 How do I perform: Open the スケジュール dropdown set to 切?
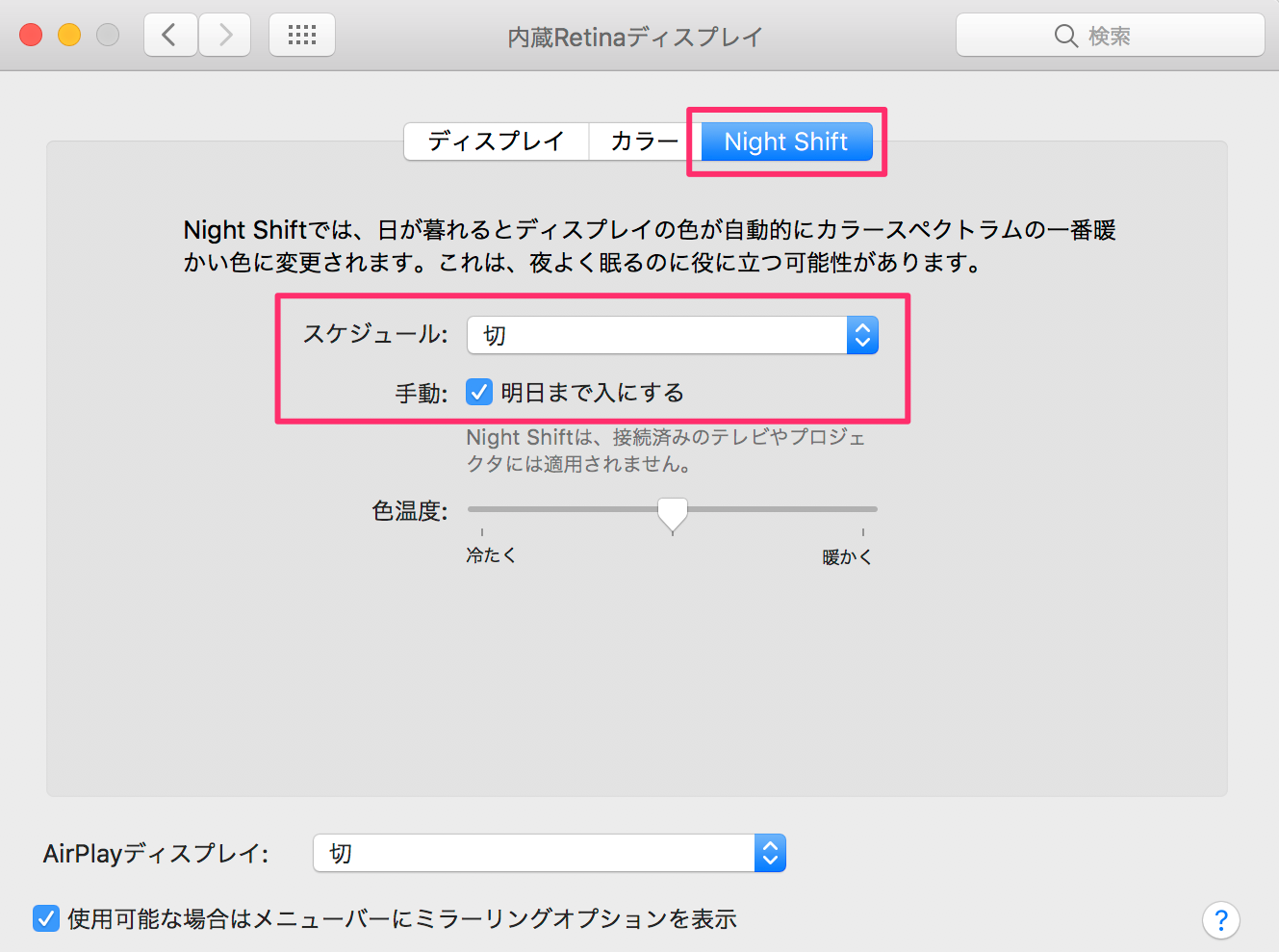(x=673, y=335)
